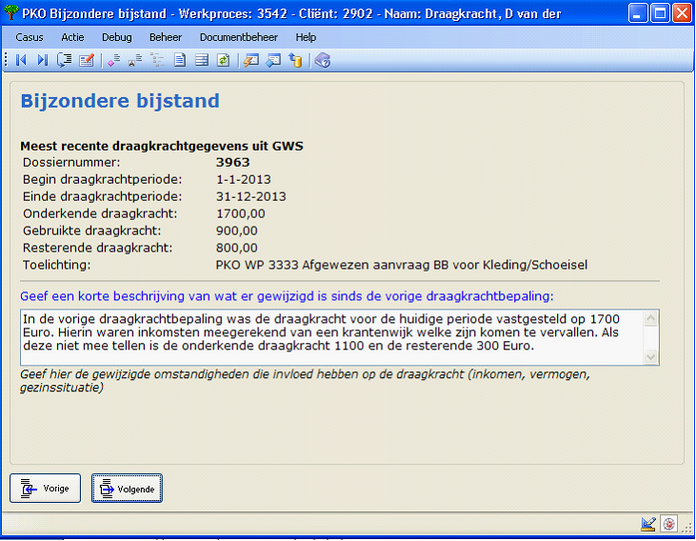This screenshot has height=541, width=696.
Task: Click the ruler and pencil status bar icon
Action: [x=649, y=524]
